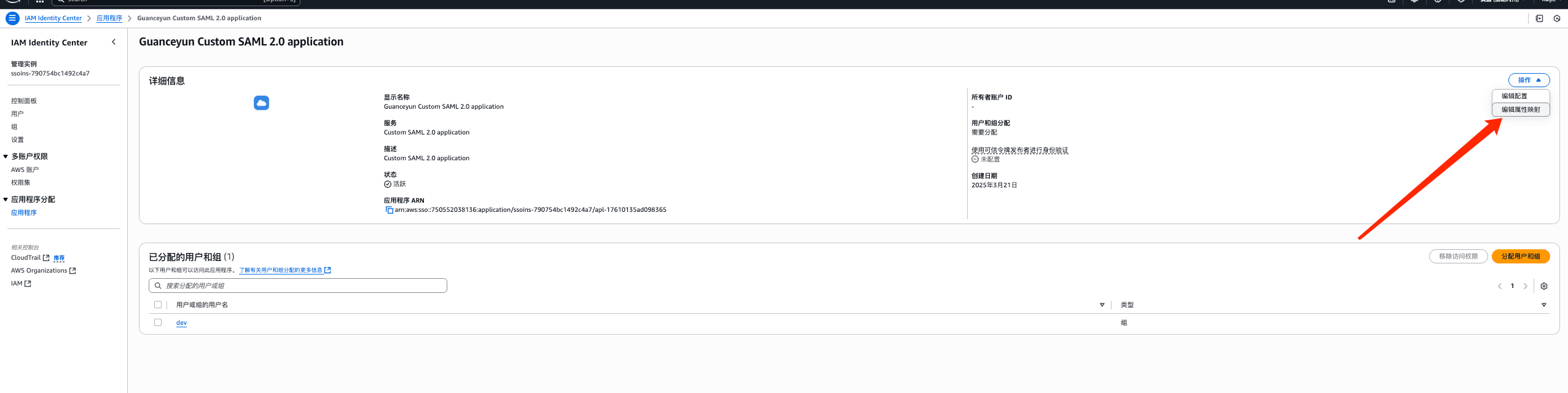Click the 移除访问权限 button
Viewport: 1568px width, 393px height.
pos(1458,257)
